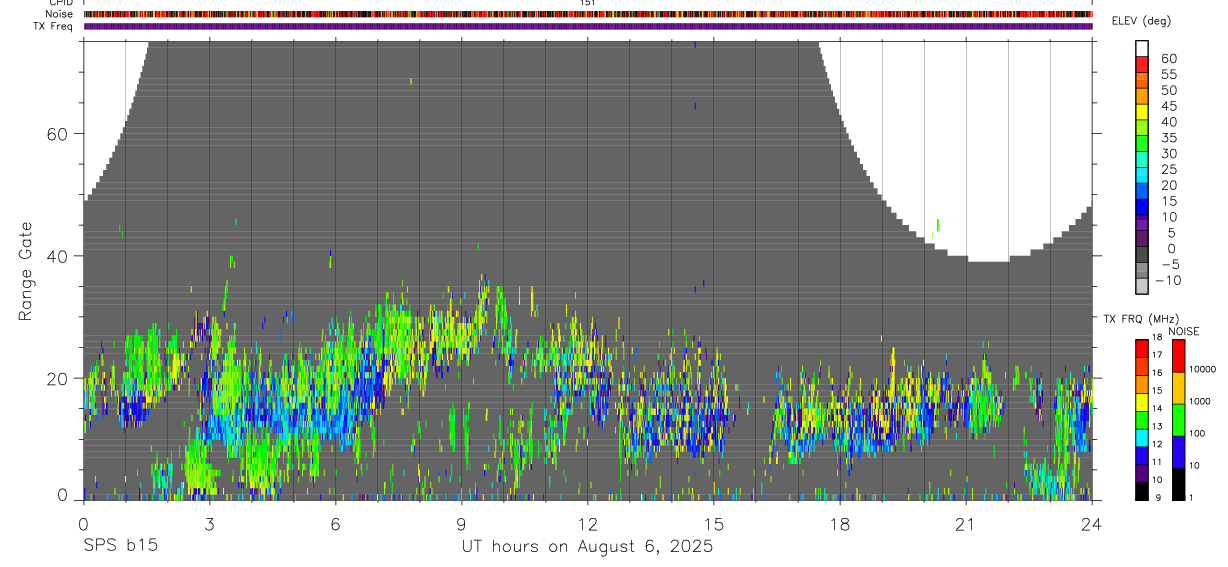
Task: Click the 'SPS b15' label below the plot
Action: click(120, 546)
